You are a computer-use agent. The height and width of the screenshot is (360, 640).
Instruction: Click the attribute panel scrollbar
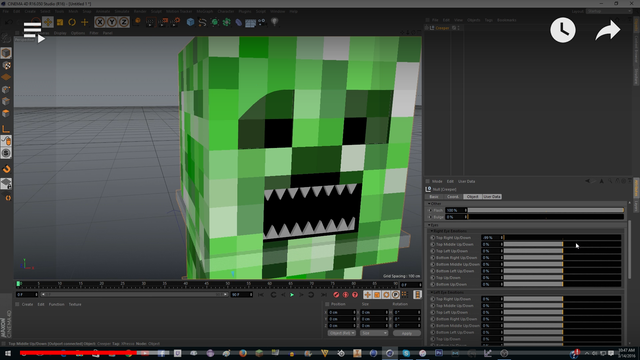[x=630, y=249]
